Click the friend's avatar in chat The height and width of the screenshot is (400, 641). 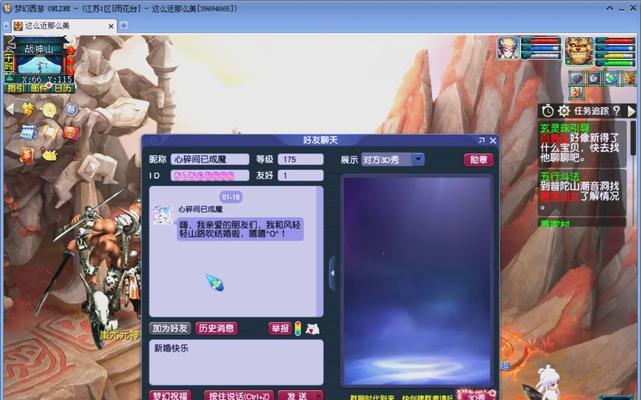162,214
